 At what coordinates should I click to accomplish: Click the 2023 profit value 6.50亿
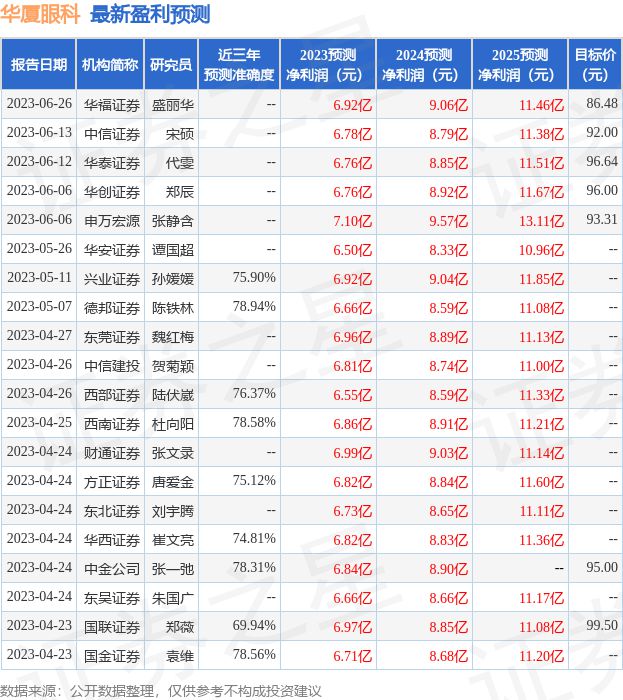[x=353, y=250]
